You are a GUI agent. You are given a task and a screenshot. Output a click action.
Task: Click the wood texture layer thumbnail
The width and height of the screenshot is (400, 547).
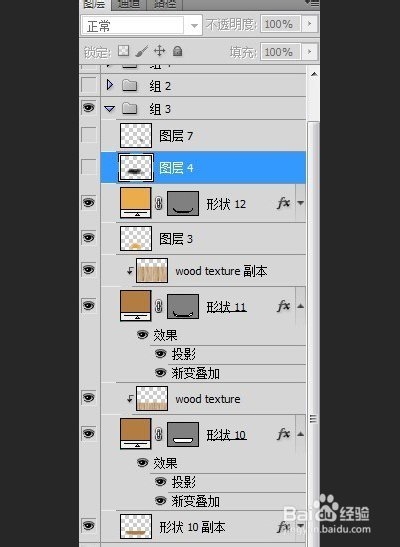(x=152, y=398)
